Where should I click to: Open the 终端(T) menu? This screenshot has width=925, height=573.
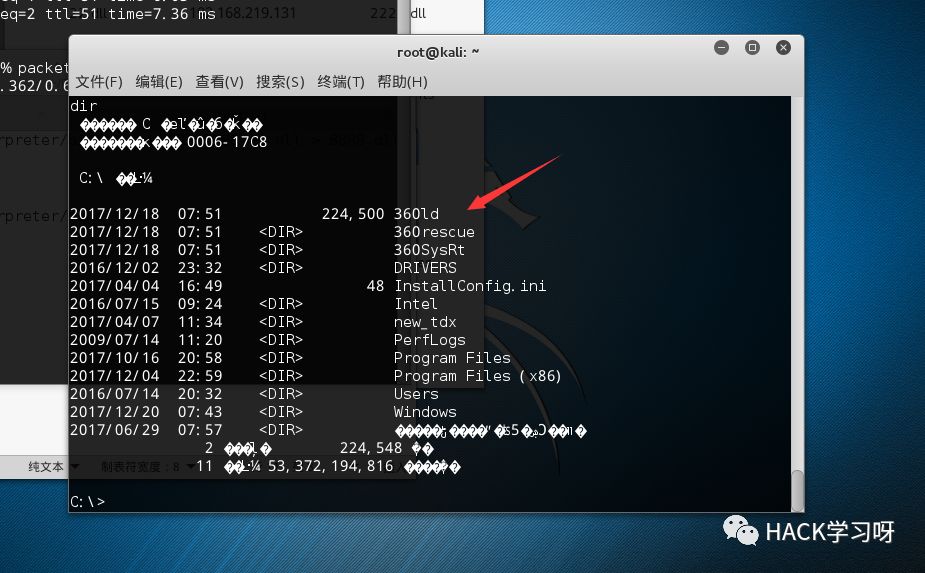click(x=341, y=81)
